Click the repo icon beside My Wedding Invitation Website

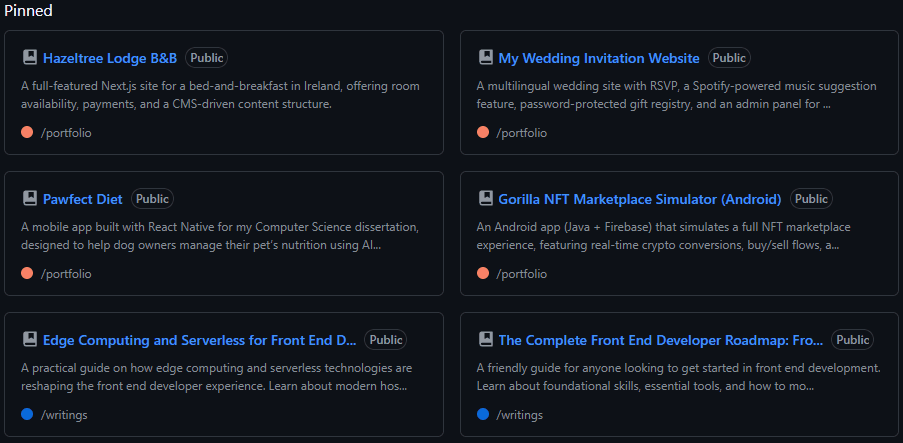point(485,58)
